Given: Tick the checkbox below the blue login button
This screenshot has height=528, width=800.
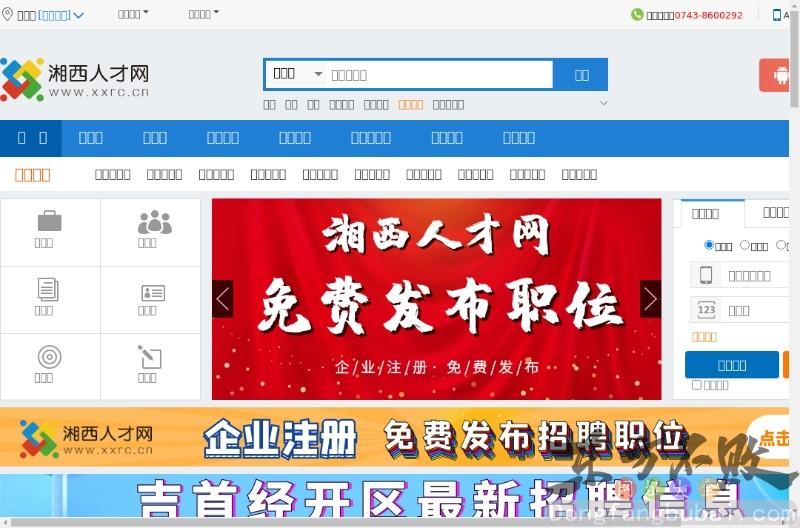Looking at the screenshot, I should tap(696, 385).
